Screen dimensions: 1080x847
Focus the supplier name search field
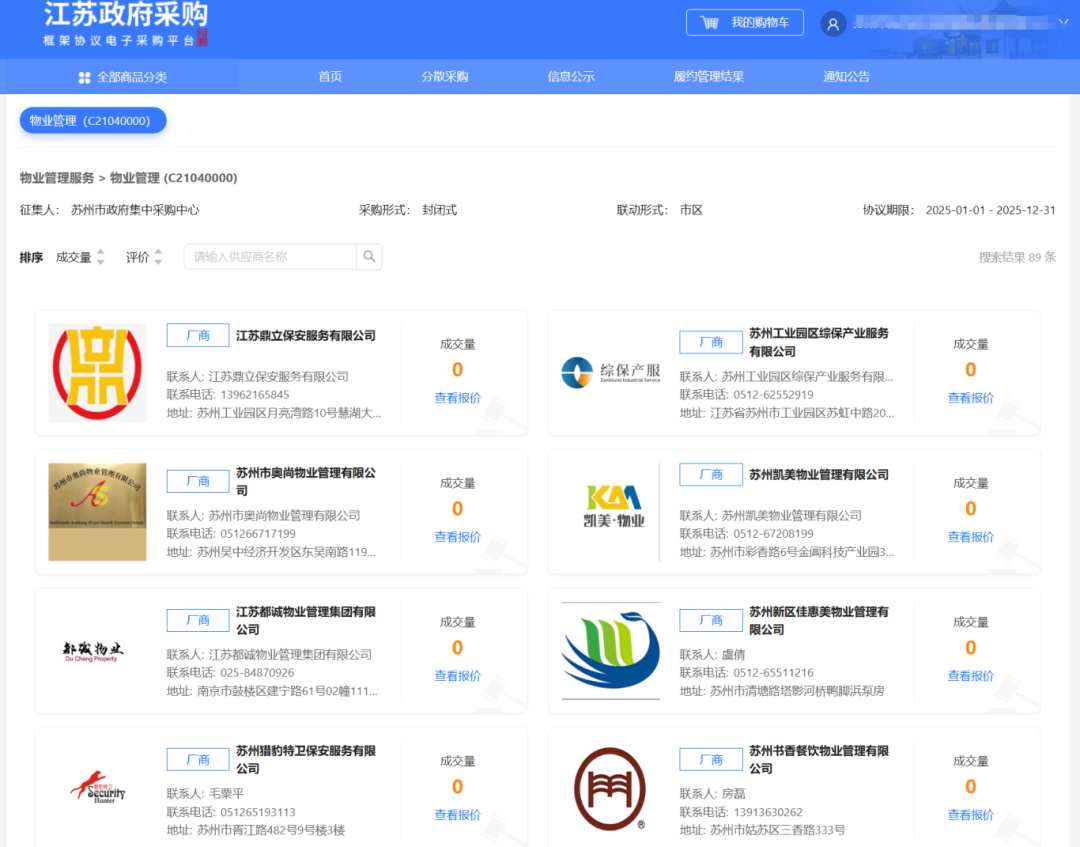point(270,257)
